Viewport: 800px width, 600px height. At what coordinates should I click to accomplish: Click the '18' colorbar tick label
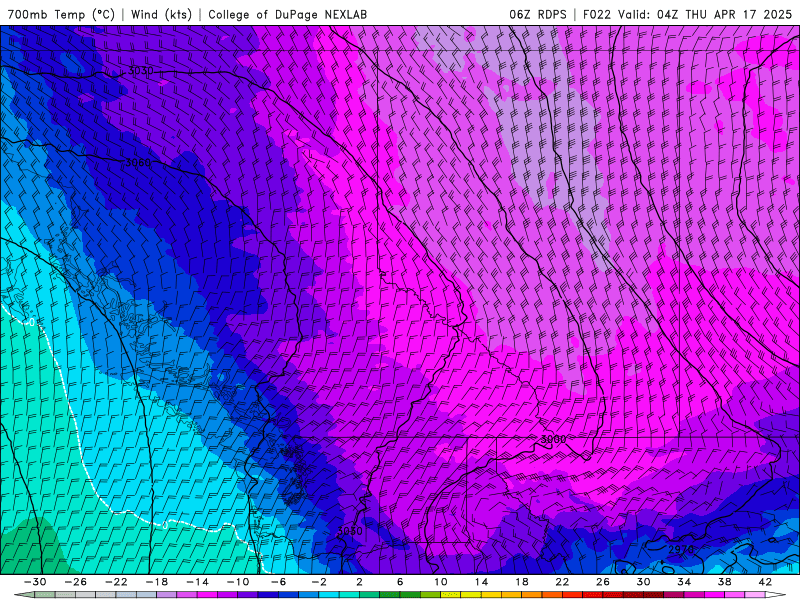[521, 582]
